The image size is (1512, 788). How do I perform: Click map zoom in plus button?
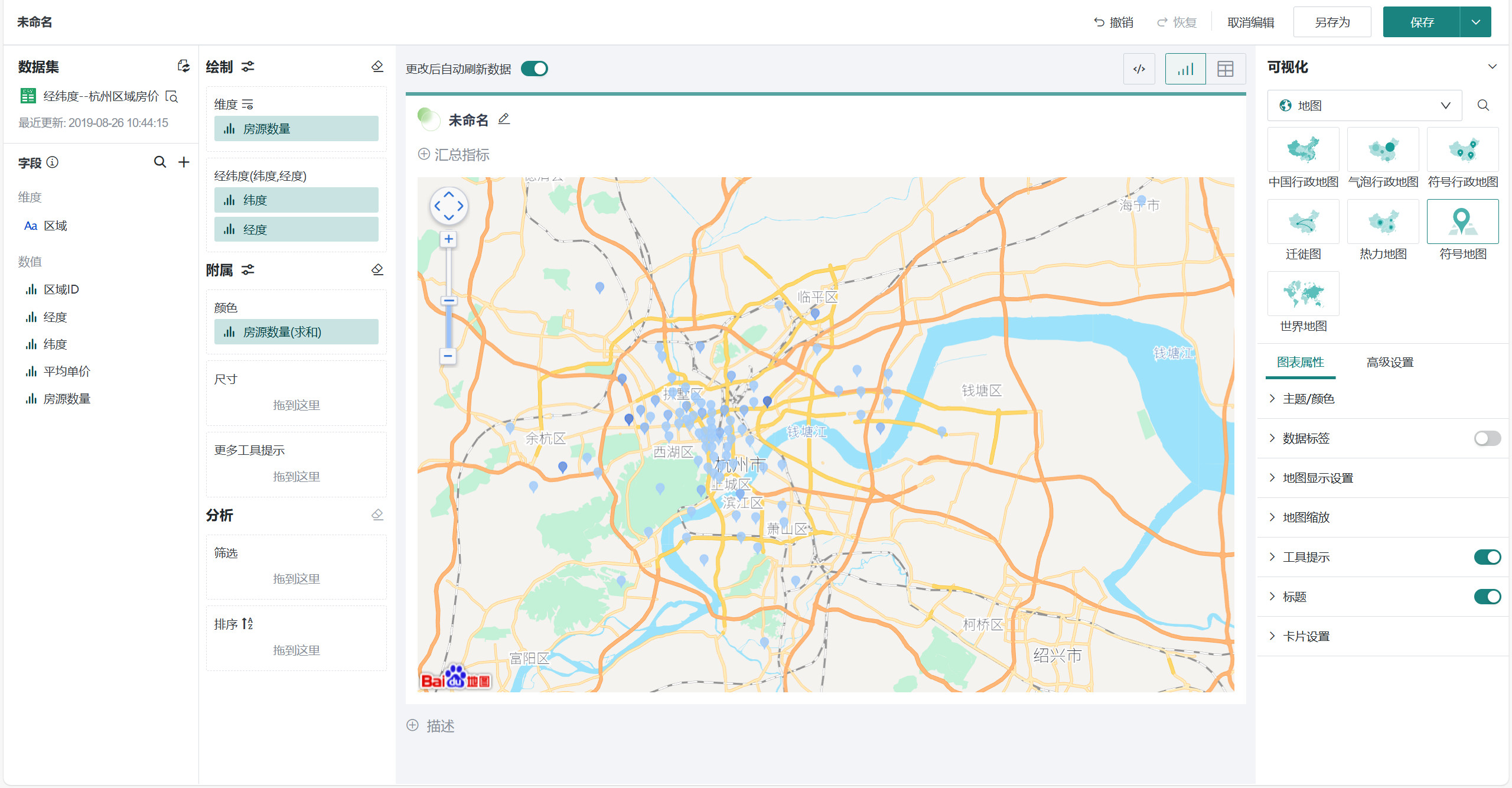(448, 239)
